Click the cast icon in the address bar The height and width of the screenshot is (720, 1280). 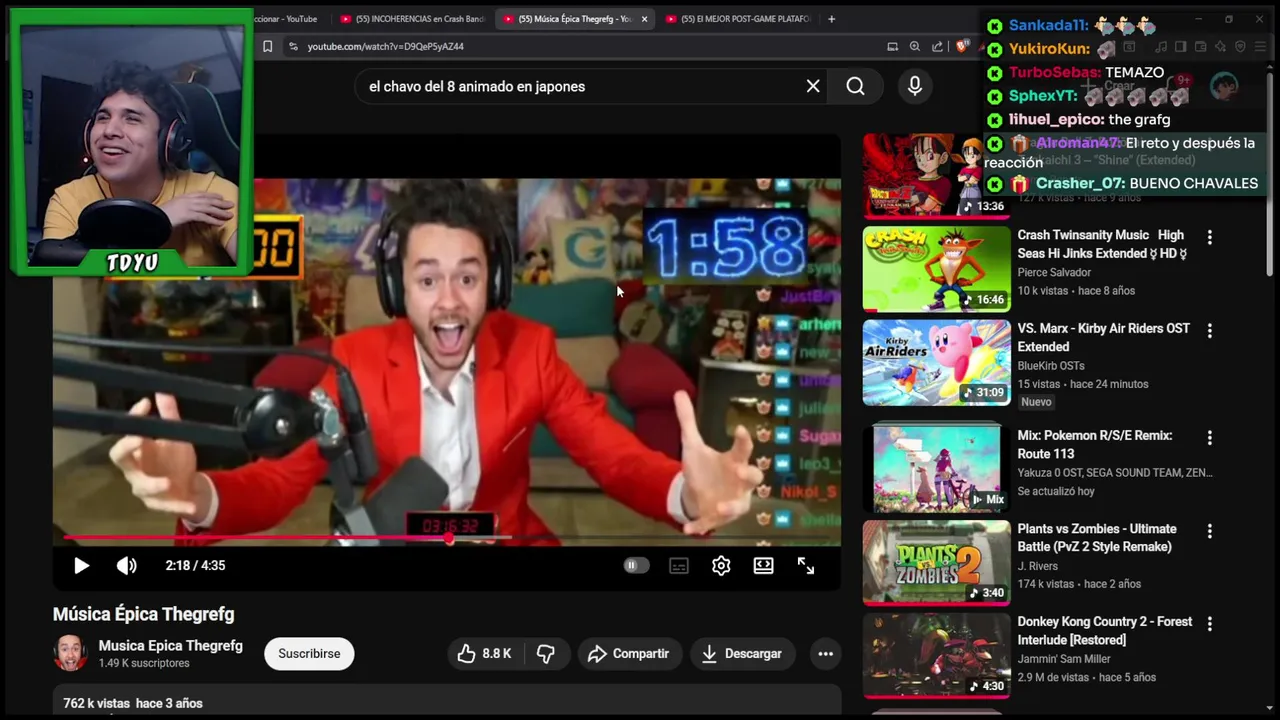(x=892, y=46)
